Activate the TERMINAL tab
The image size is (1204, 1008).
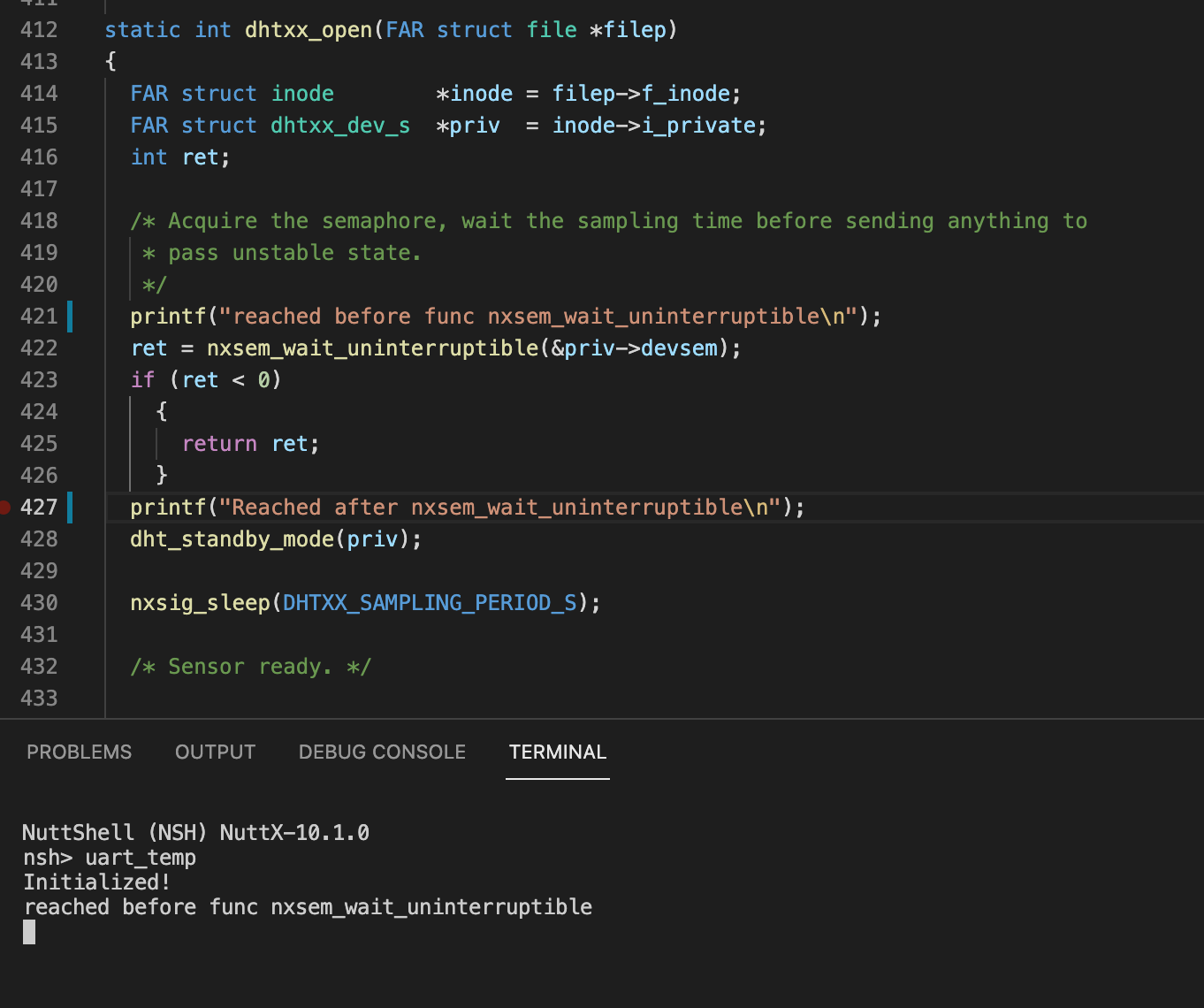pos(558,752)
